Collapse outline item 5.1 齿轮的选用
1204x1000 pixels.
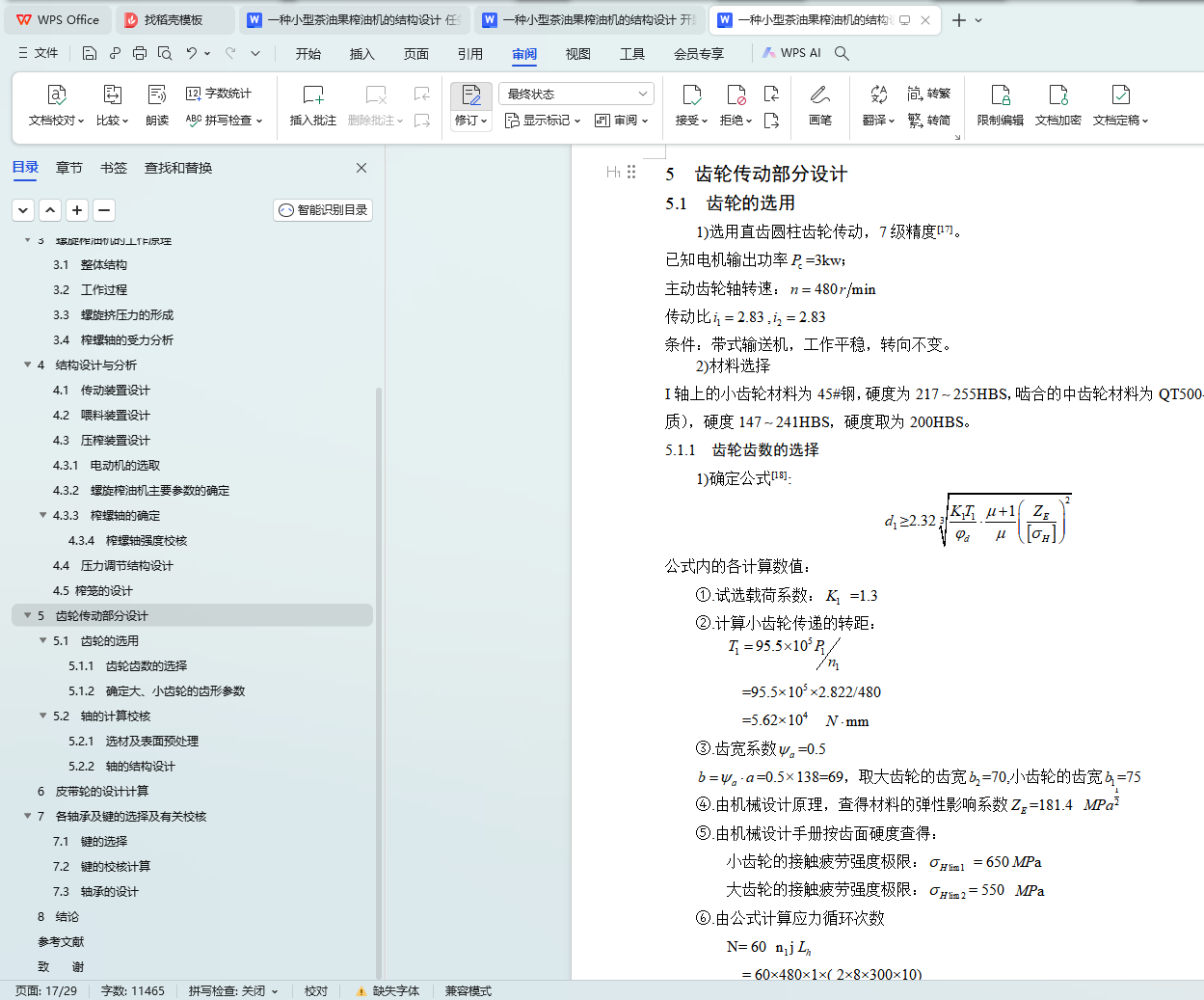(x=42, y=640)
